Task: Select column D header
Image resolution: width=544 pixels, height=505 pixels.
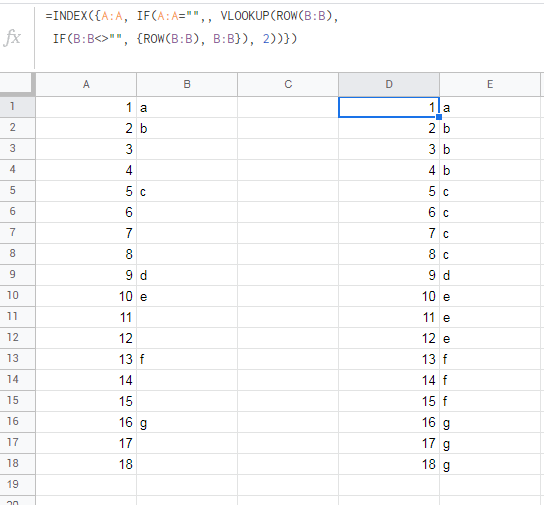Action: [x=389, y=84]
